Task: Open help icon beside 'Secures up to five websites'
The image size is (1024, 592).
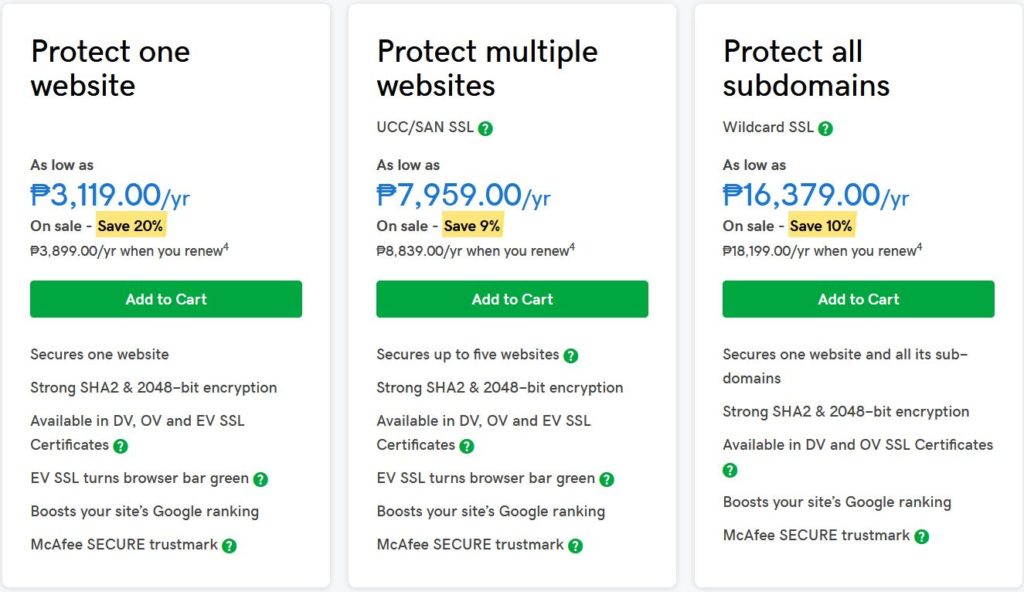Action: point(571,355)
